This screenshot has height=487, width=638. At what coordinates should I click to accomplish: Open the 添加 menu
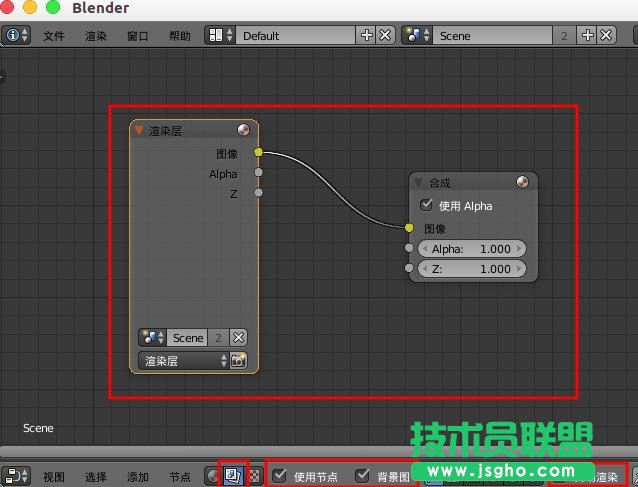coord(138,477)
